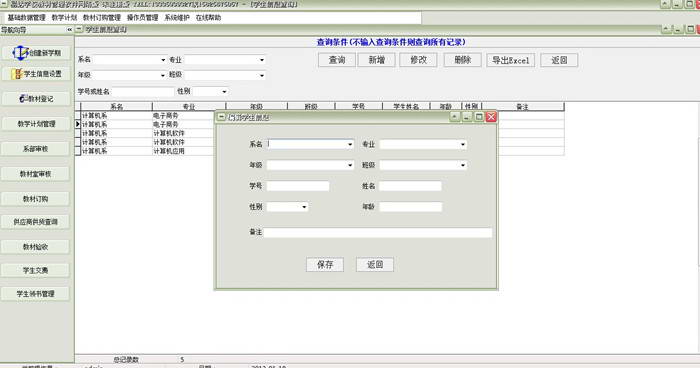Click the 返回 button next to 保存
The image size is (700, 368).
pos(375,264)
